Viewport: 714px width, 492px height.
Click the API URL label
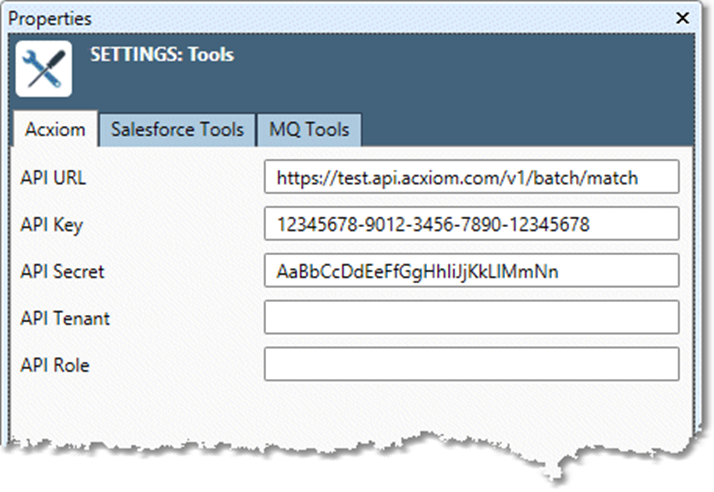coord(54,178)
